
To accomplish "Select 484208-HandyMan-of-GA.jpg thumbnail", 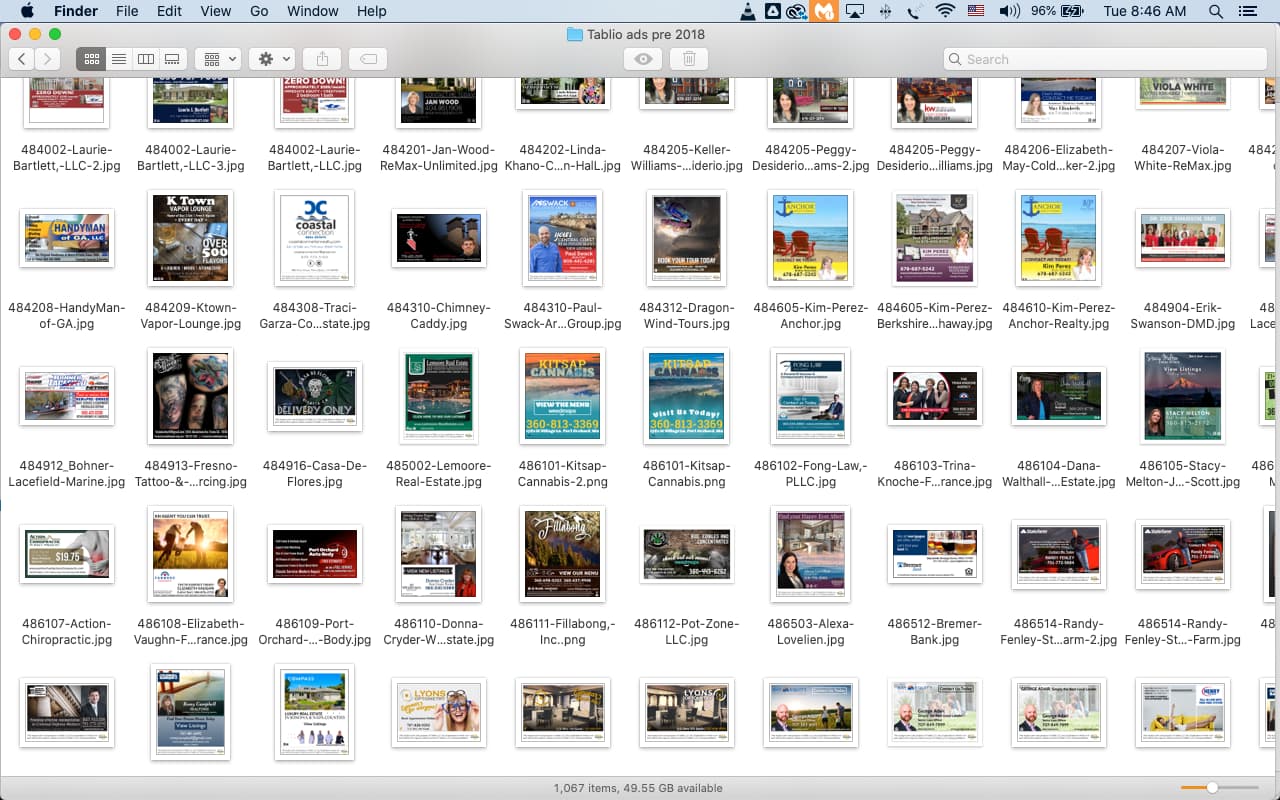I will point(67,238).
